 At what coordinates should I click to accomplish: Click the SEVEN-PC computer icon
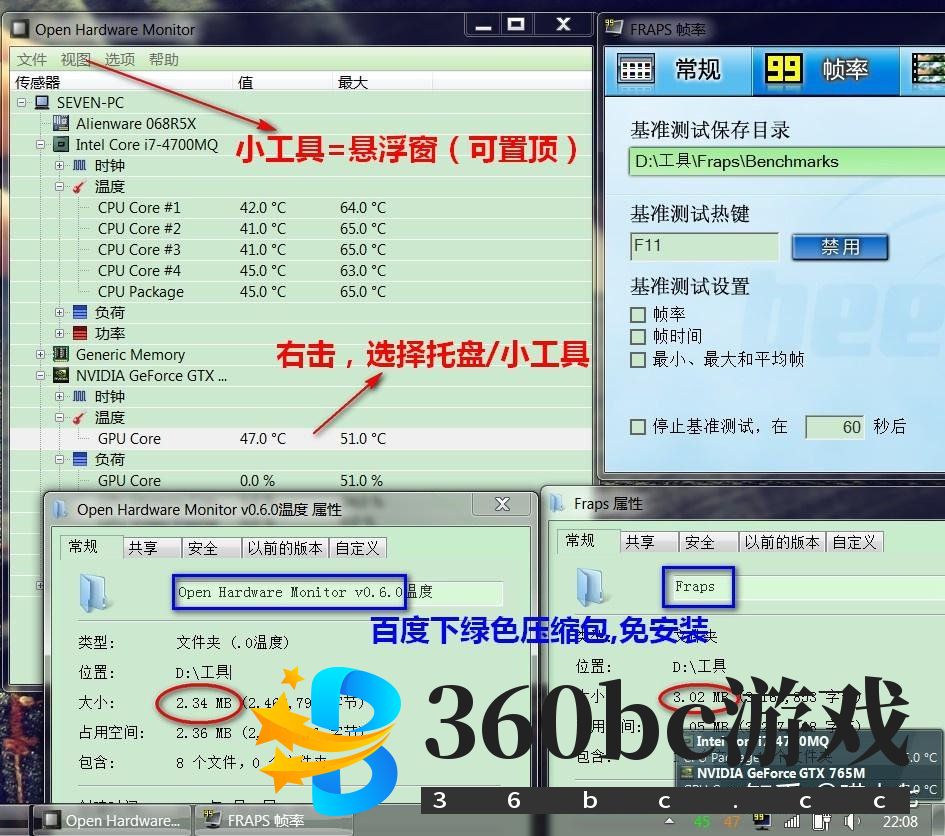click(42, 103)
